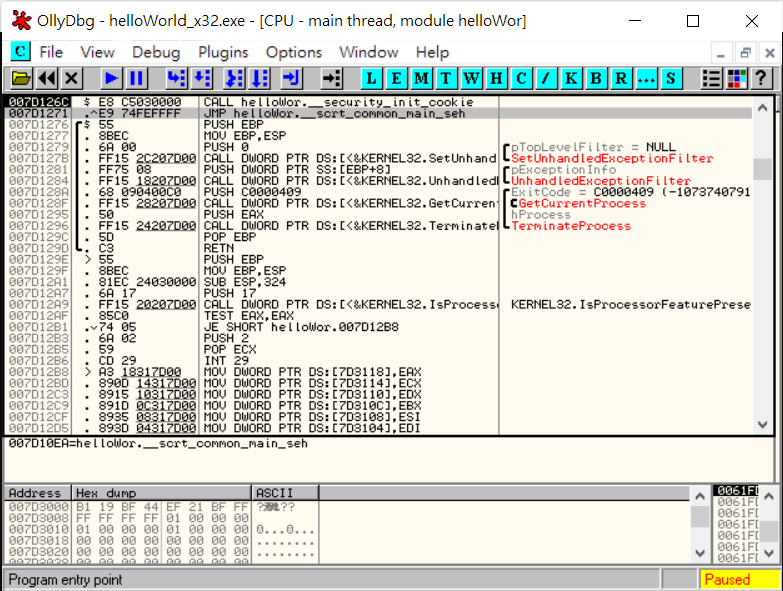The width and height of the screenshot is (783, 591).
Task: Show Executable modules with E button
Action: tap(396, 78)
